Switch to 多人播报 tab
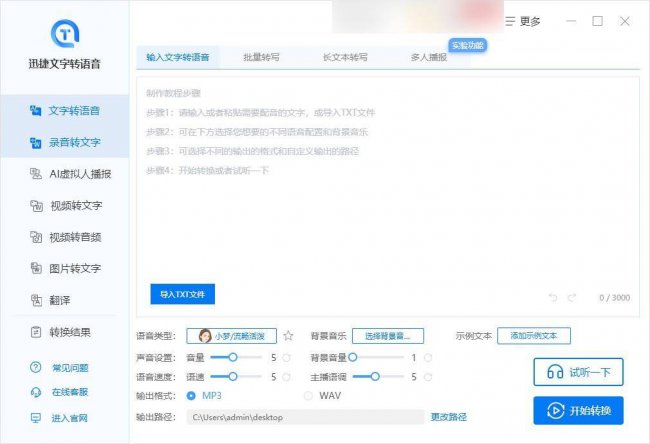The width and height of the screenshot is (650, 444). (x=429, y=57)
